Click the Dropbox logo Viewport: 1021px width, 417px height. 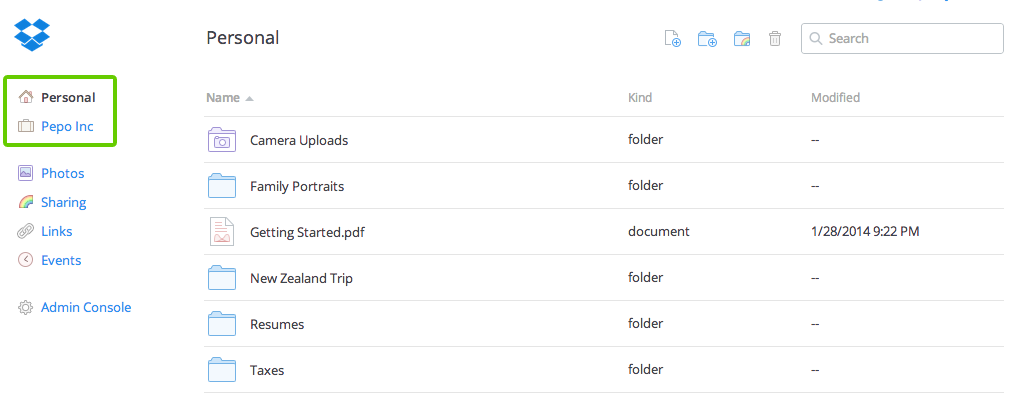pyautogui.click(x=31, y=33)
